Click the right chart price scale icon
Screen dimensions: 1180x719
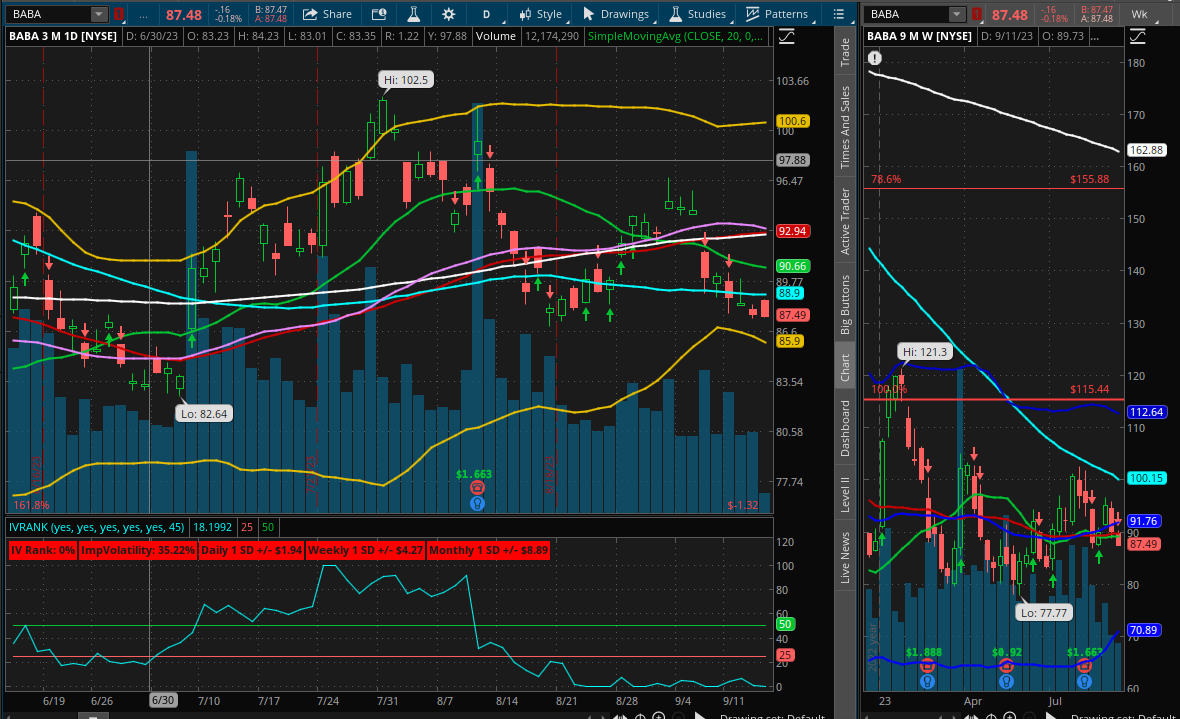(x=1139, y=36)
